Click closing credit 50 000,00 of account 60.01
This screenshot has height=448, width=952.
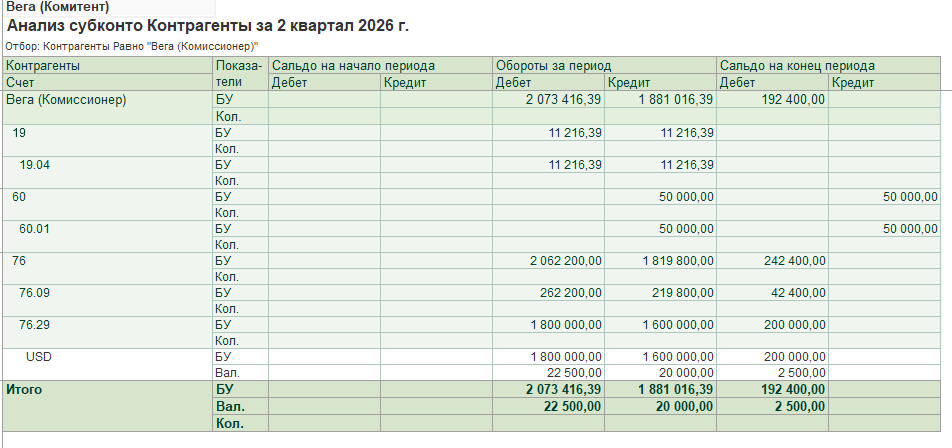910,229
